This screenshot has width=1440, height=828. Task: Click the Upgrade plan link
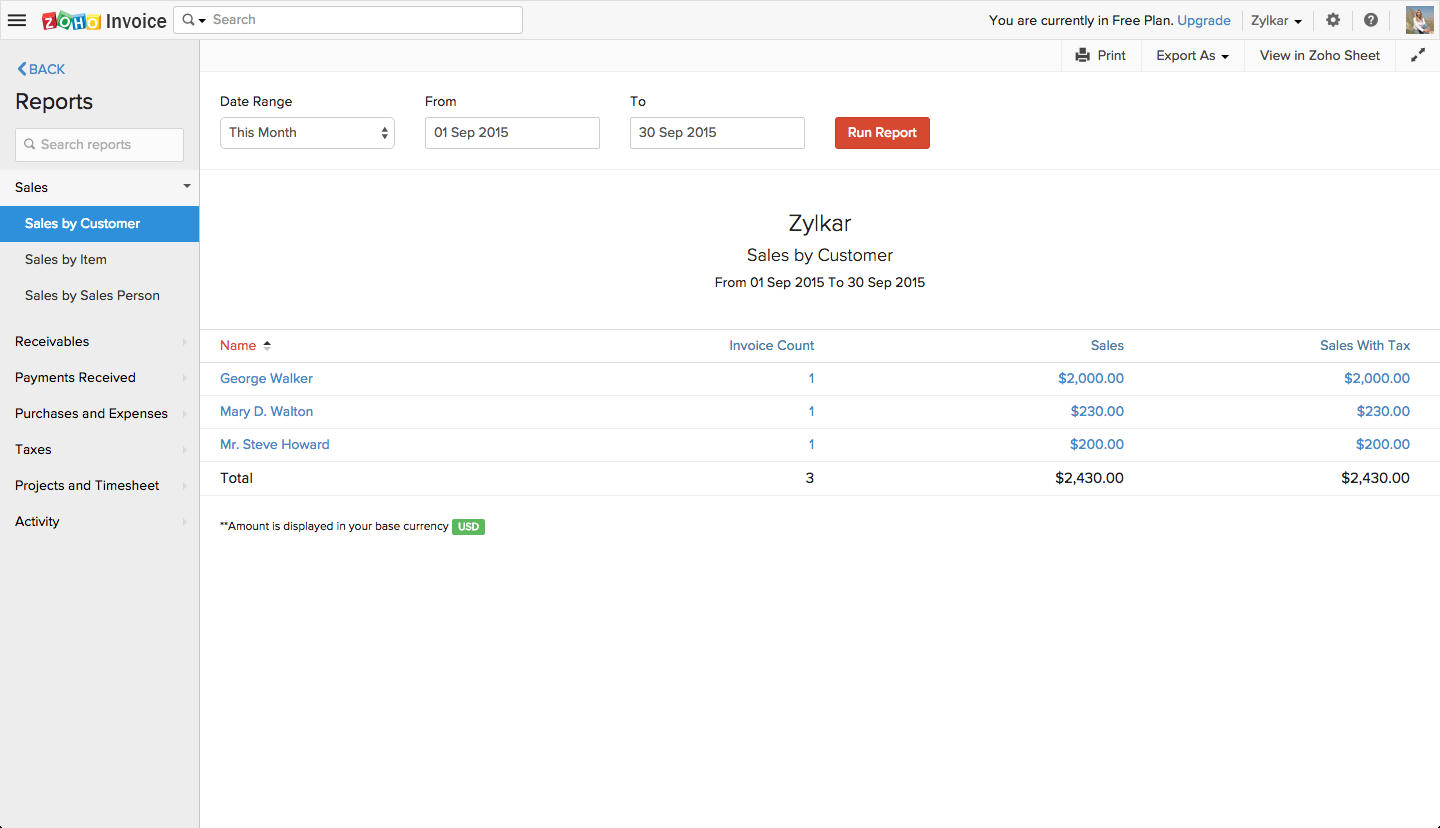pyautogui.click(x=1203, y=20)
